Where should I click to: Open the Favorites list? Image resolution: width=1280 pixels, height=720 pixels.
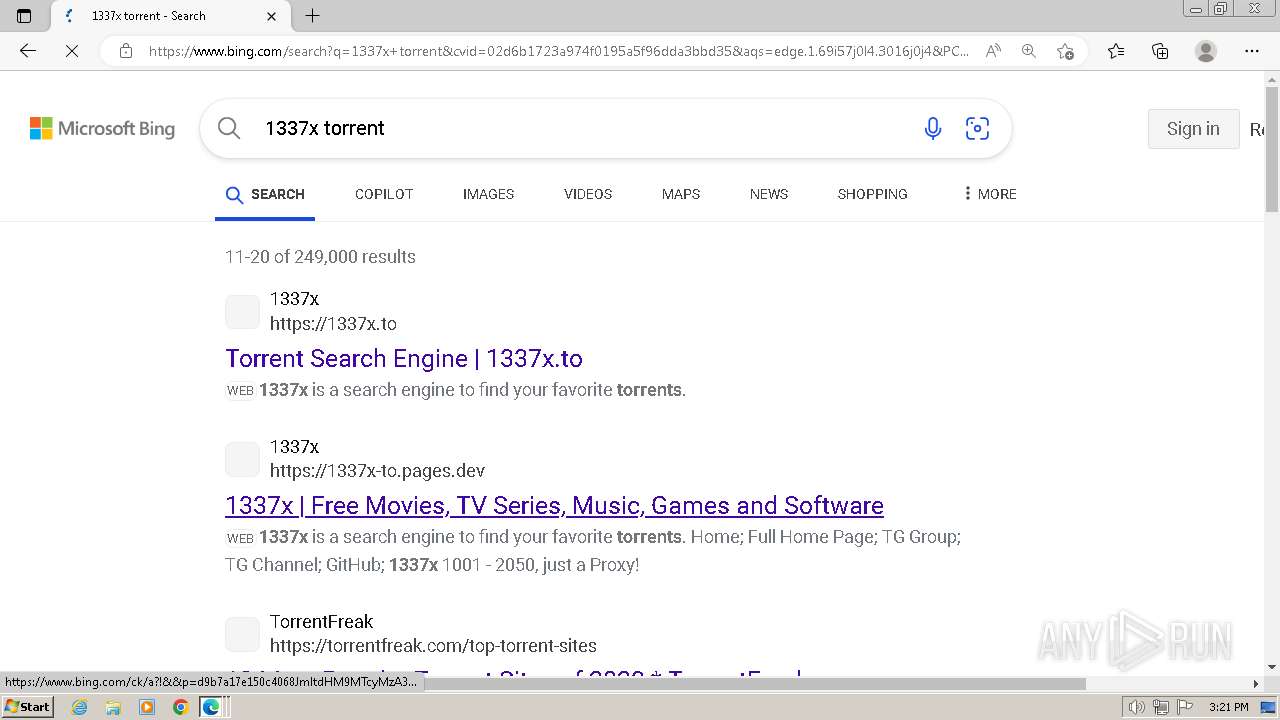1116,51
